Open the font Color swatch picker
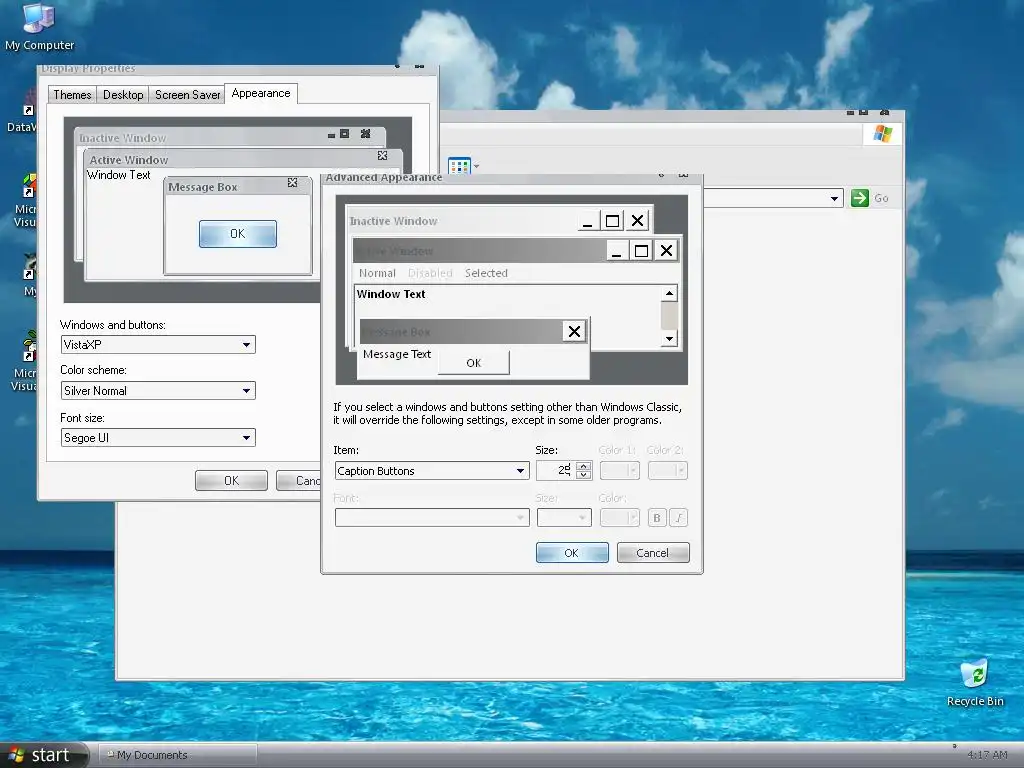The width and height of the screenshot is (1024, 768). (619, 518)
